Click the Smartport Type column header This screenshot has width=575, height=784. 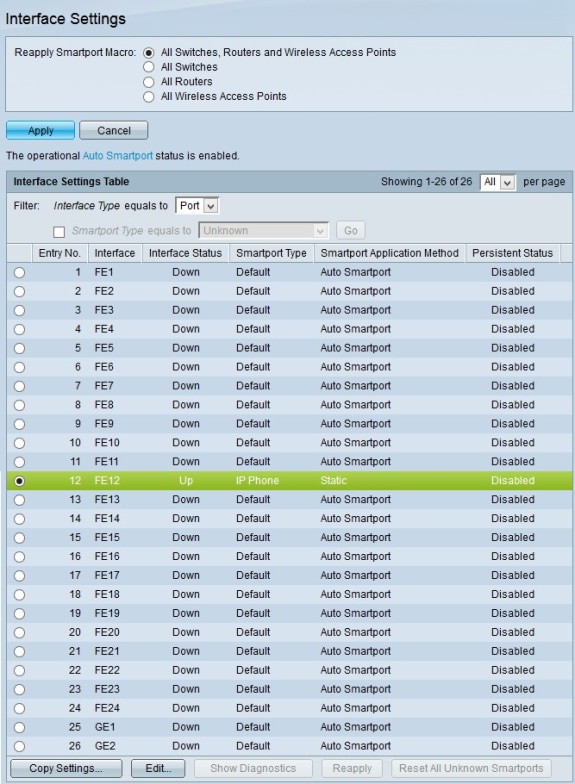(x=272, y=253)
